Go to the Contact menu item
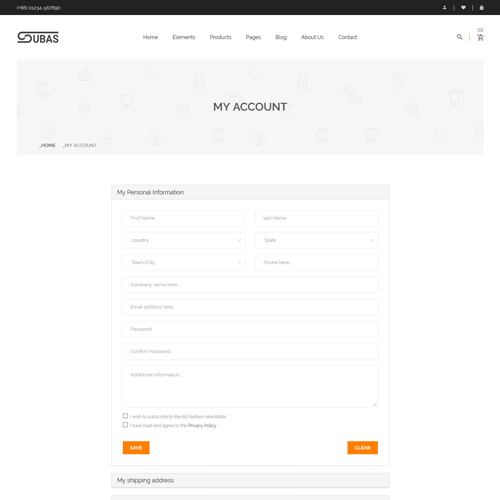 point(347,37)
